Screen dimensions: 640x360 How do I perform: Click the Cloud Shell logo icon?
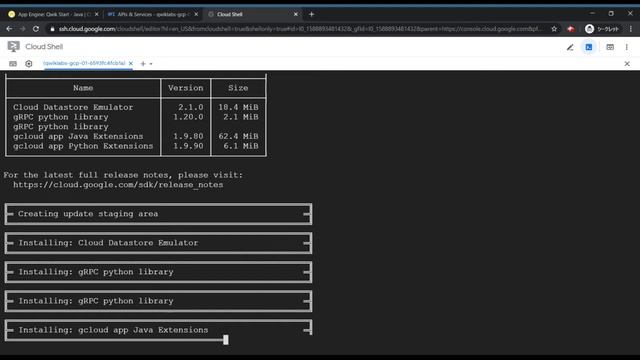point(13,47)
